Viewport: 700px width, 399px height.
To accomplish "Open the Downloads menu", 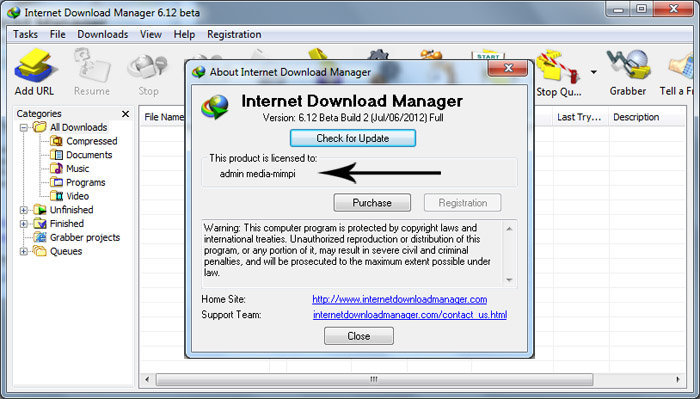I will pos(103,34).
